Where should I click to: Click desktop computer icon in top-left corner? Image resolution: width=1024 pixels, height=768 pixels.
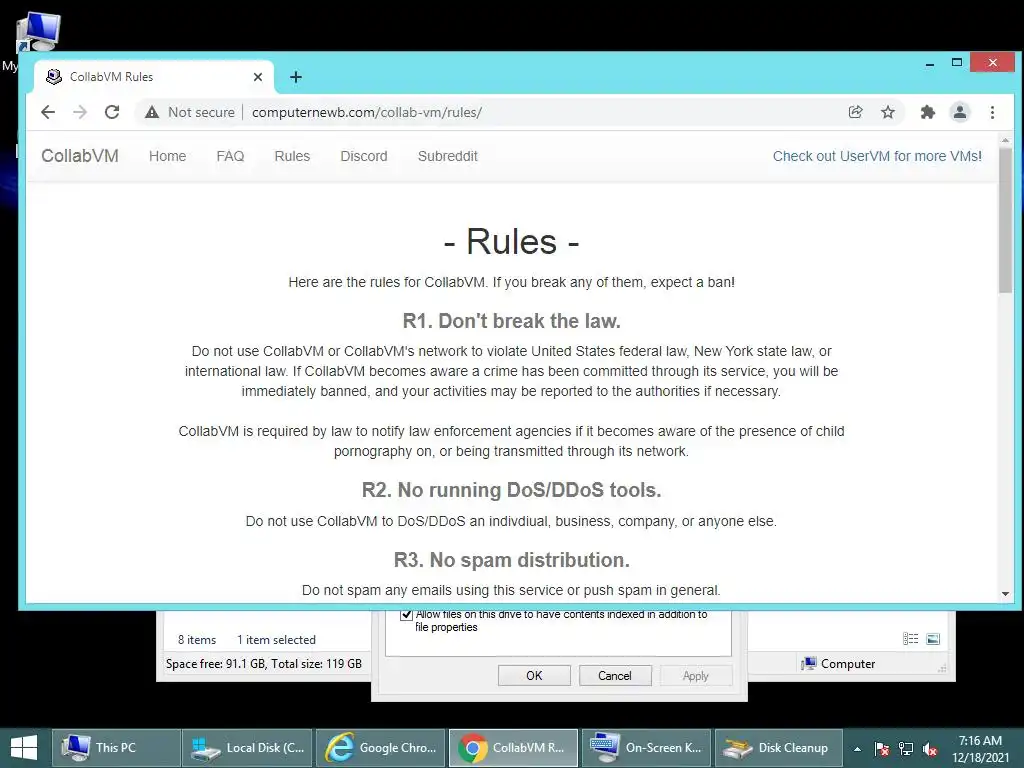click(38, 31)
